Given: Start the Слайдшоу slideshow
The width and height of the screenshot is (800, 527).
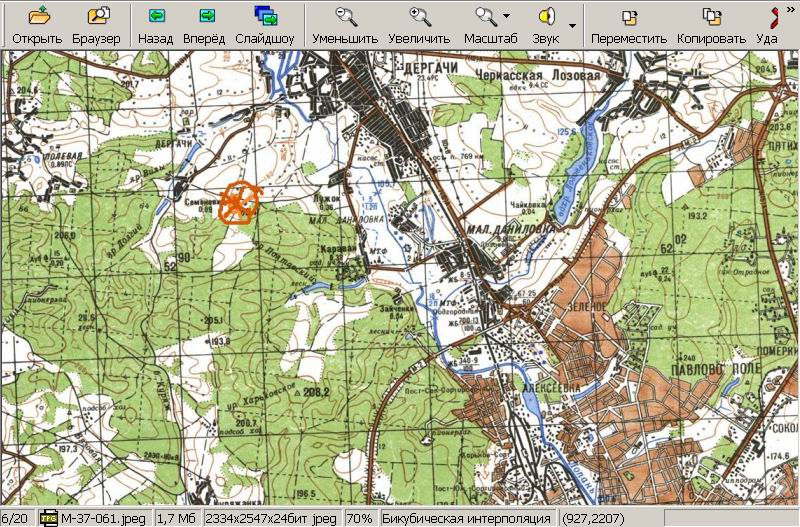Looking at the screenshot, I should 265,17.
